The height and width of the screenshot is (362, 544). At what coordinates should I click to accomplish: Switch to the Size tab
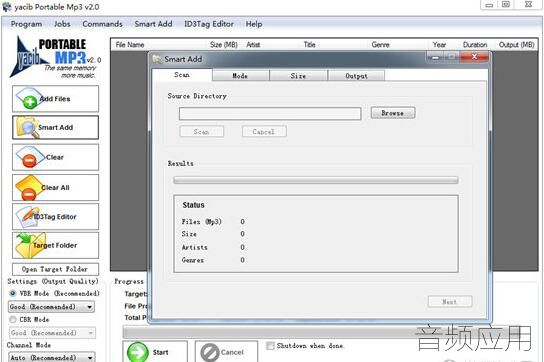click(x=298, y=76)
